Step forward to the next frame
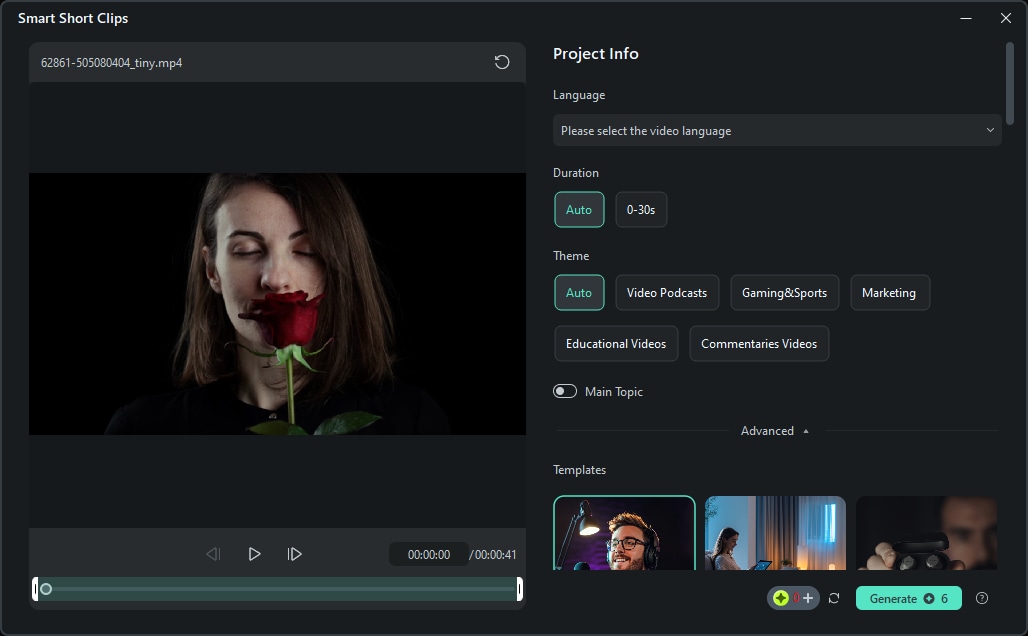 (x=294, y=554)
